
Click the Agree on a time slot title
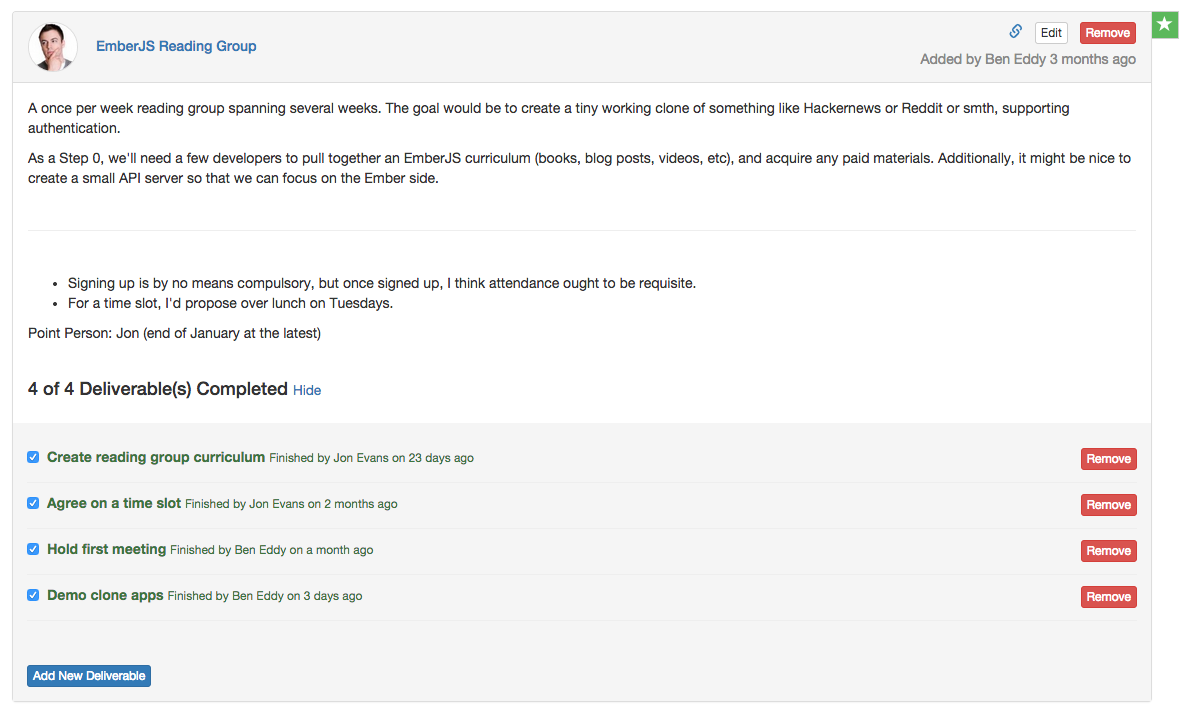pyautogui.click(x=114, y=503)
